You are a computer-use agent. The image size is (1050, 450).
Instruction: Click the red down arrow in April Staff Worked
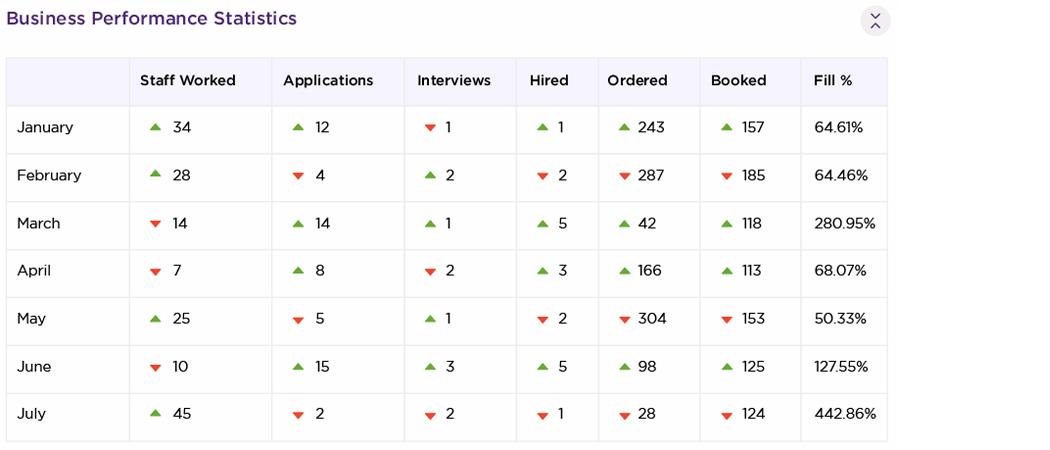pos(155,272)
